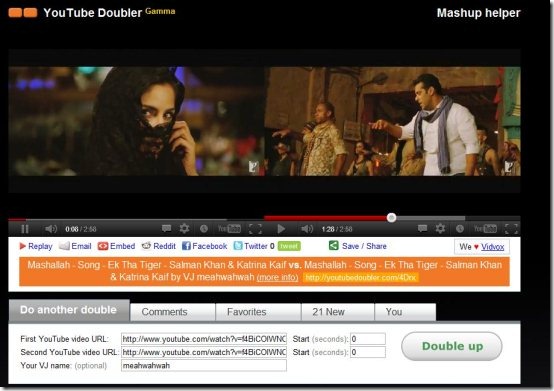
Task: Click the right video's progress scrubber
Action: pos(391,218)
